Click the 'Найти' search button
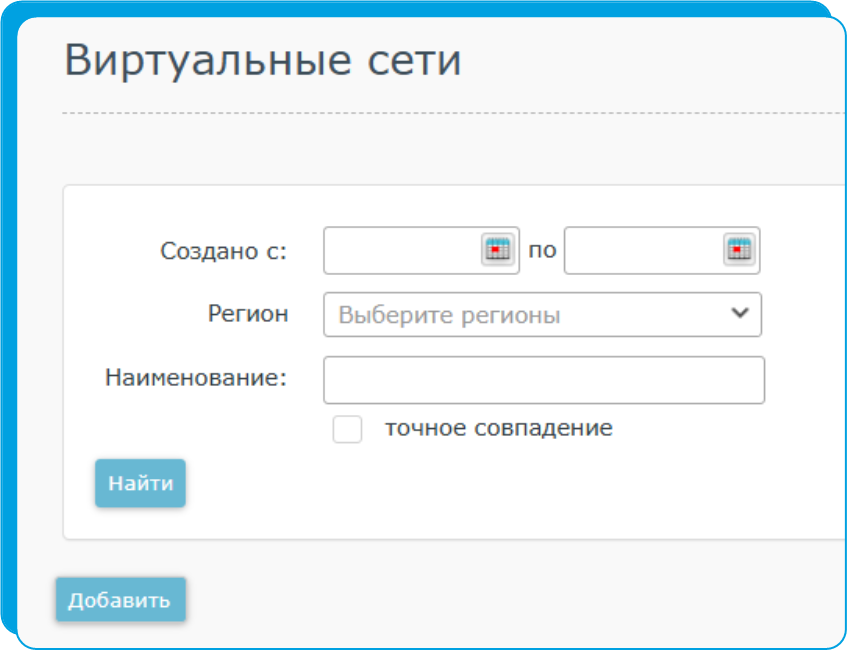The width and height of the screenshot is (847, 650). click(140, 483)
